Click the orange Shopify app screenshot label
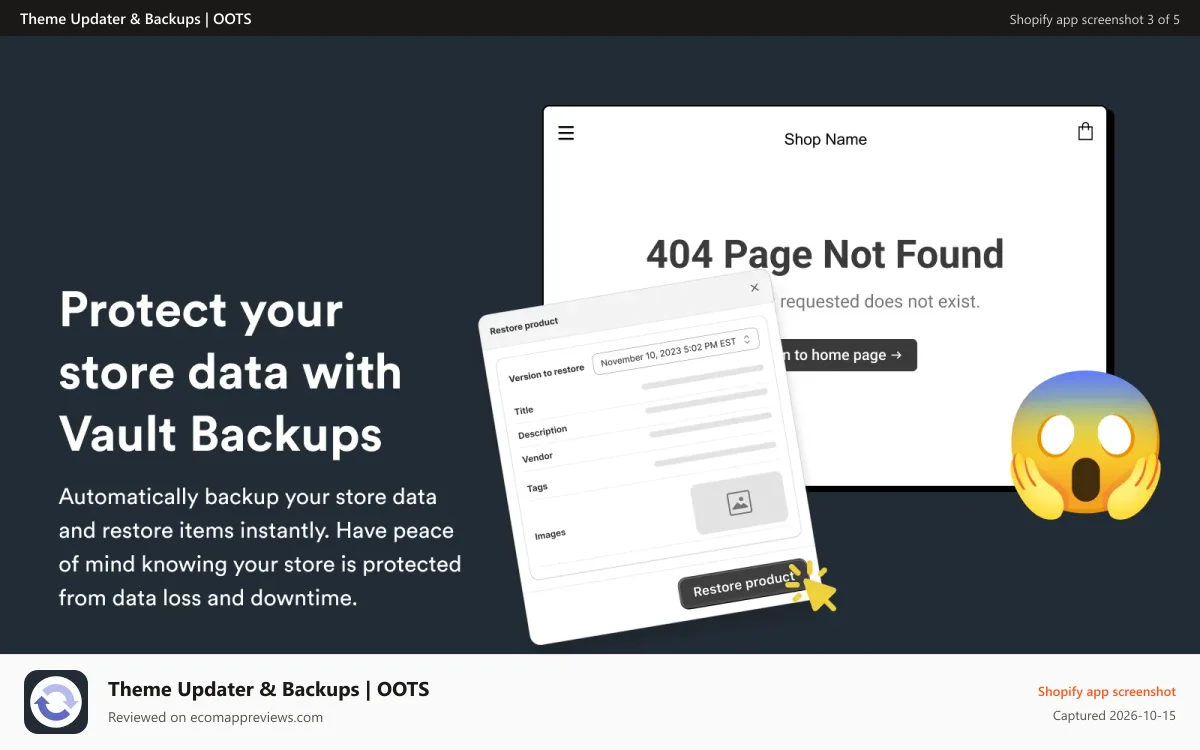1200x750 pixels. pyautogui.click(x=1106, y=691)
